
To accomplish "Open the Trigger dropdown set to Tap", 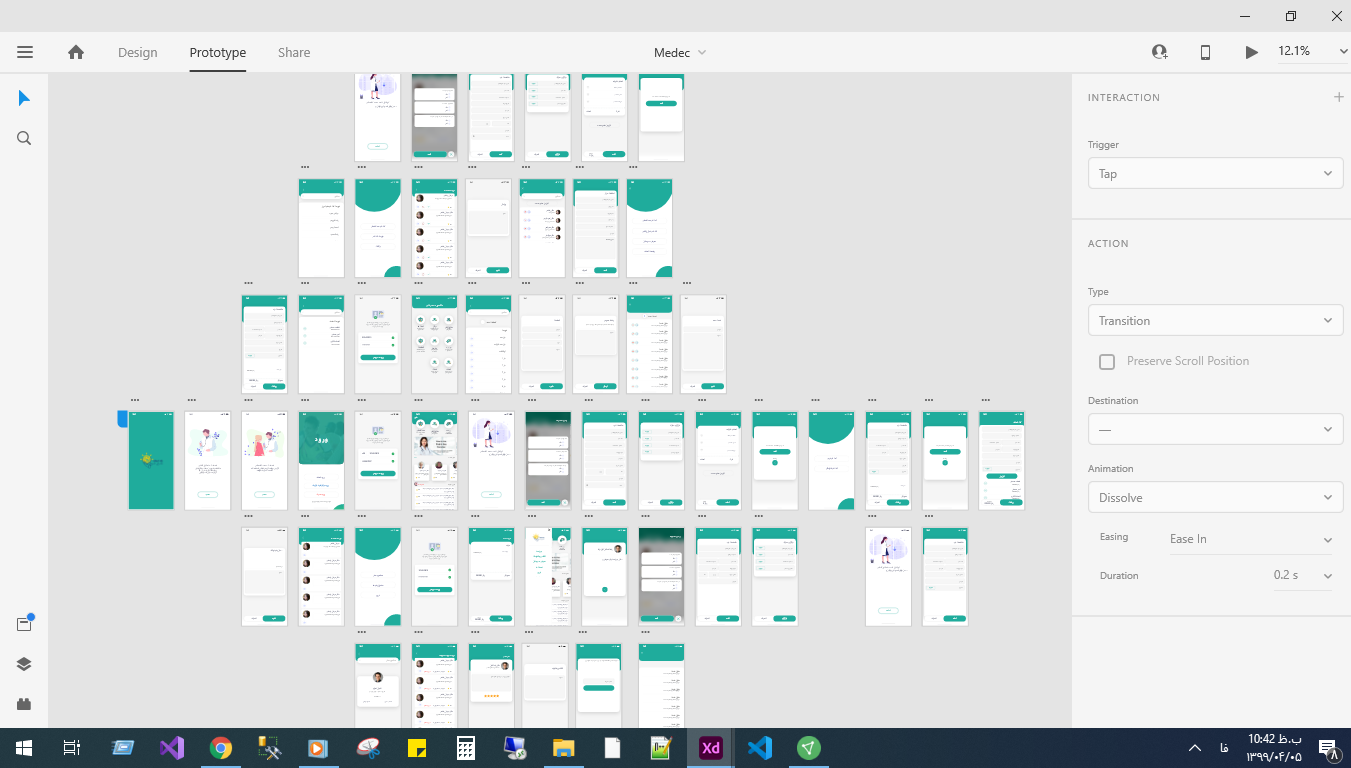I will point(1214,173).
